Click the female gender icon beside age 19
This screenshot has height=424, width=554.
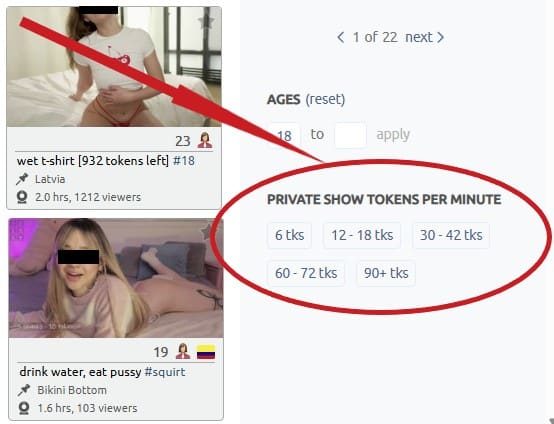183,351
